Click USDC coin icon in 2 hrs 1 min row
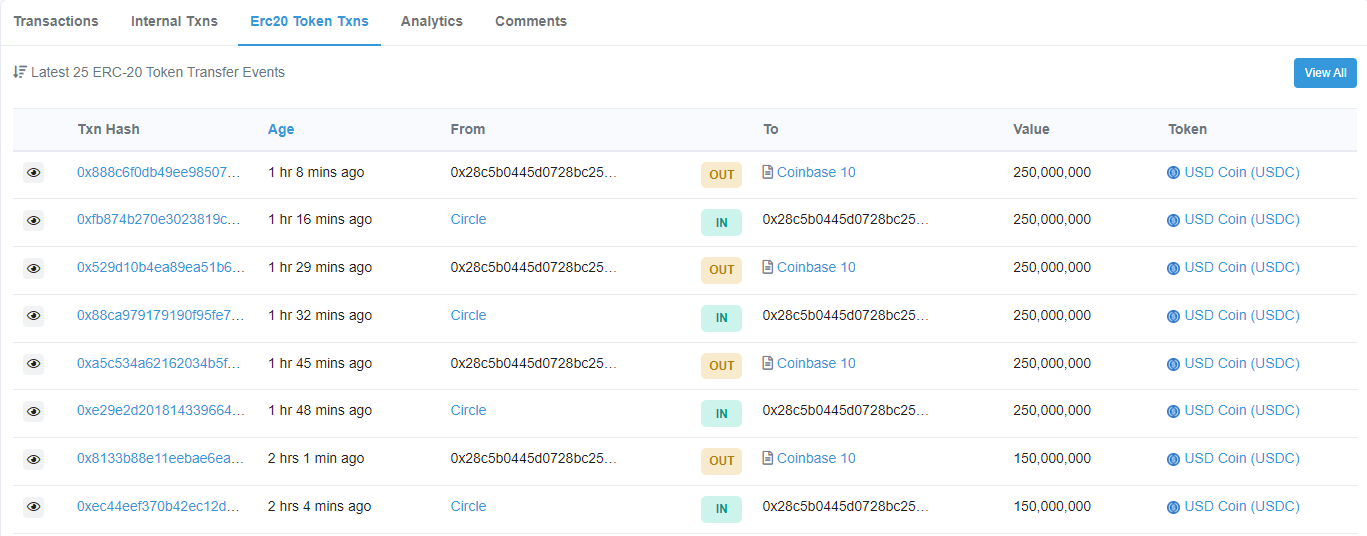Viewport: 1367px width, 536px height. pyautogui.click(x=1174, y=459)
